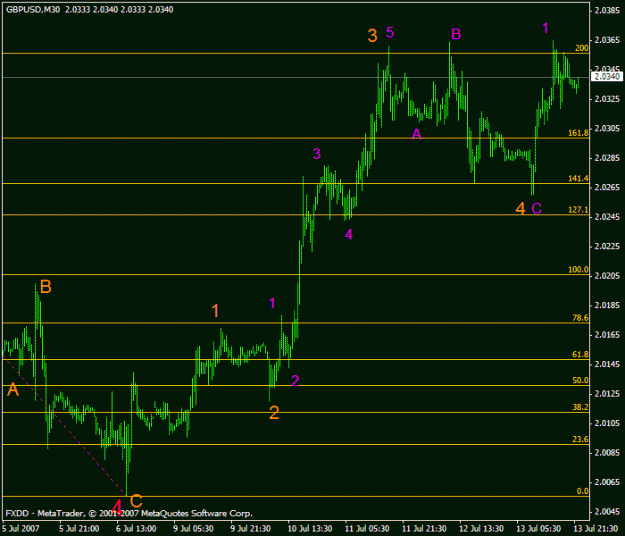Screen dimensions: 625x536
Task: Click the 2.0385 price axis label
Action: click(607, 11)
